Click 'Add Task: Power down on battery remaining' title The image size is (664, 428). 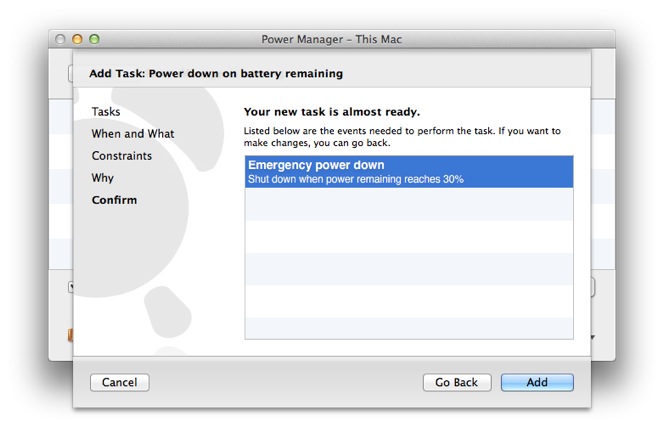coord(216,74)
